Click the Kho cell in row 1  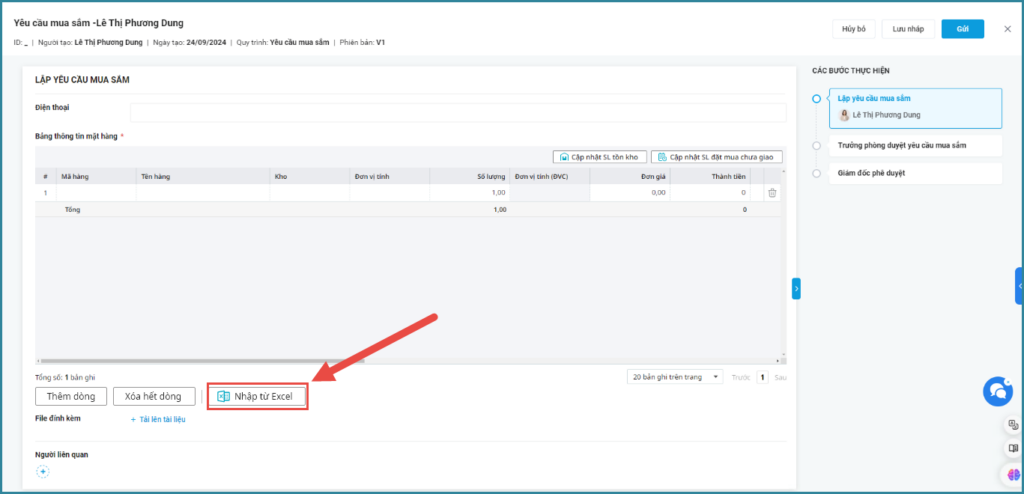[x=310, y=193]
